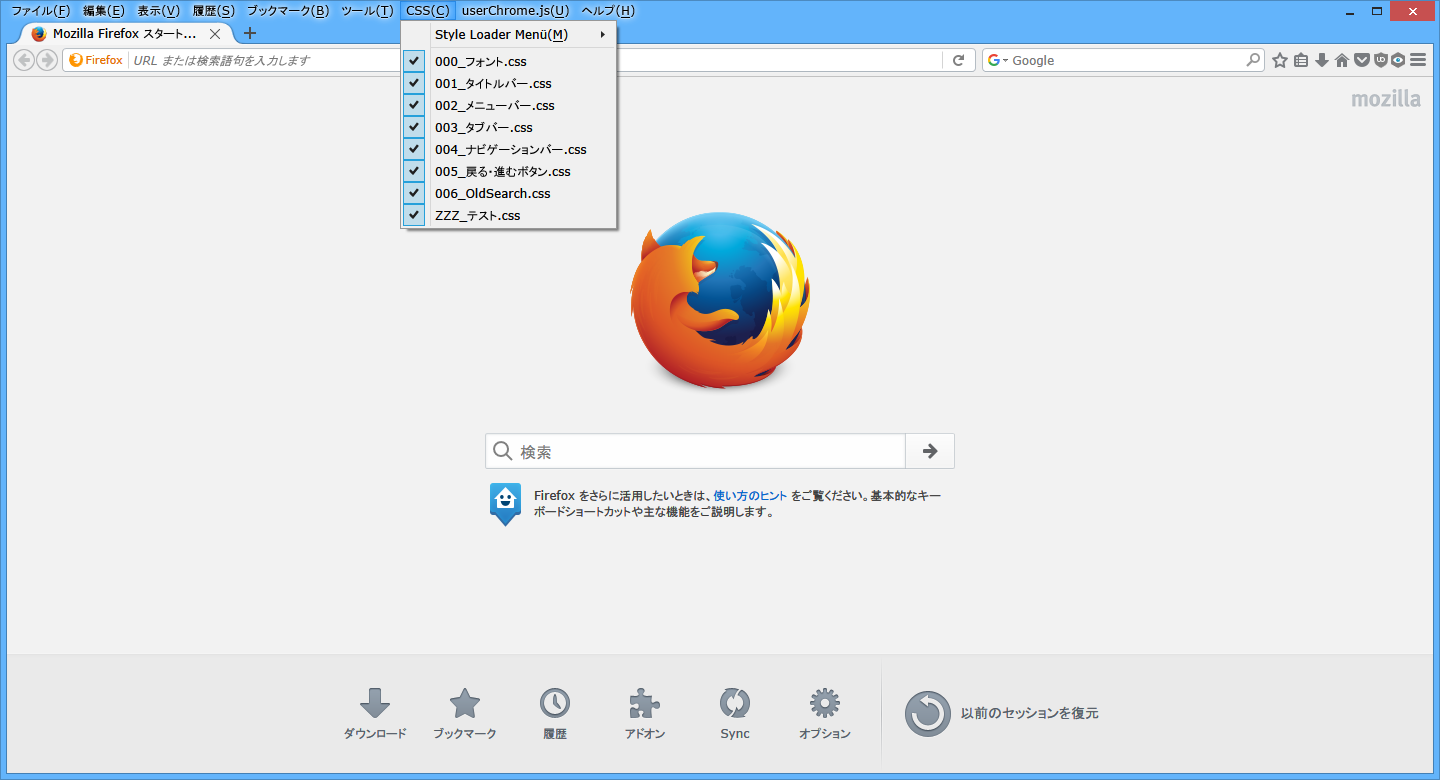The image size is (1440, 780).
Task: Follow the 使い方のヒント link
Action: click(750, 495)
